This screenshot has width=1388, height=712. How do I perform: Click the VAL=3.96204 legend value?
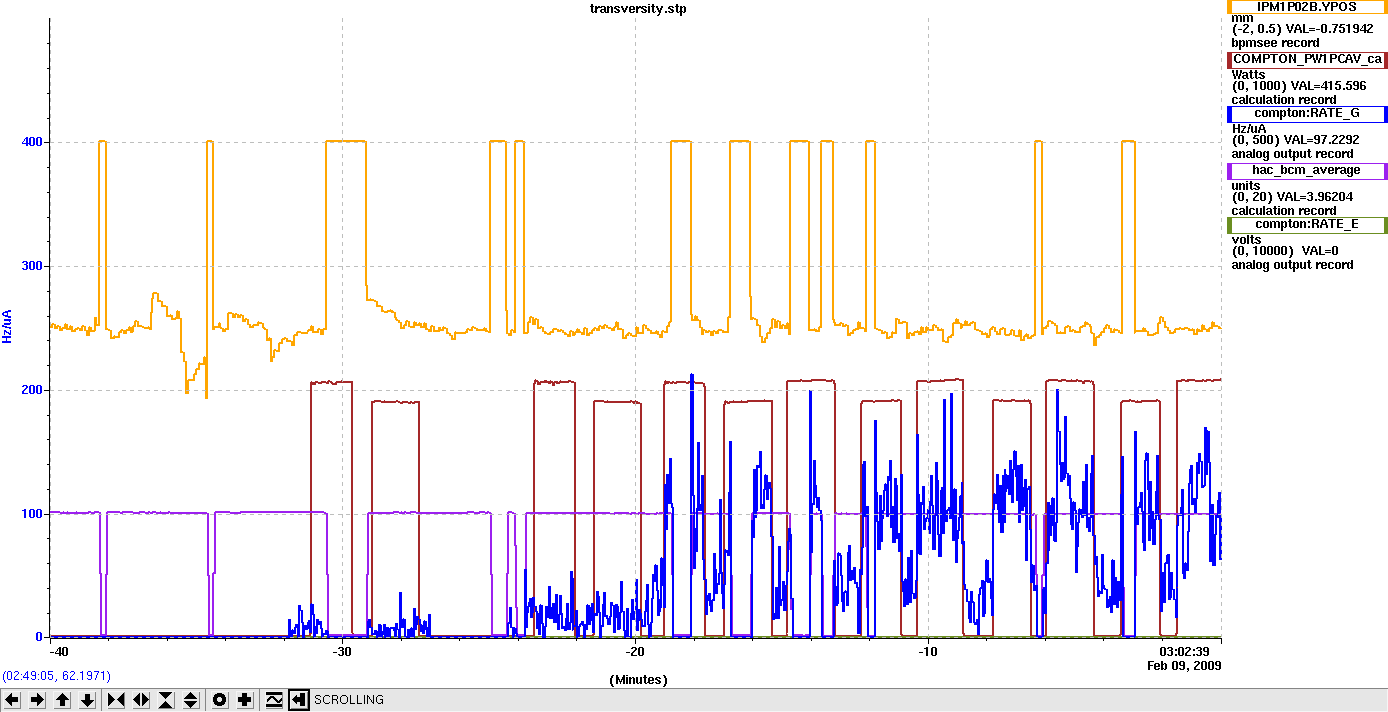pyautogui.click(x=1316, y=196)
